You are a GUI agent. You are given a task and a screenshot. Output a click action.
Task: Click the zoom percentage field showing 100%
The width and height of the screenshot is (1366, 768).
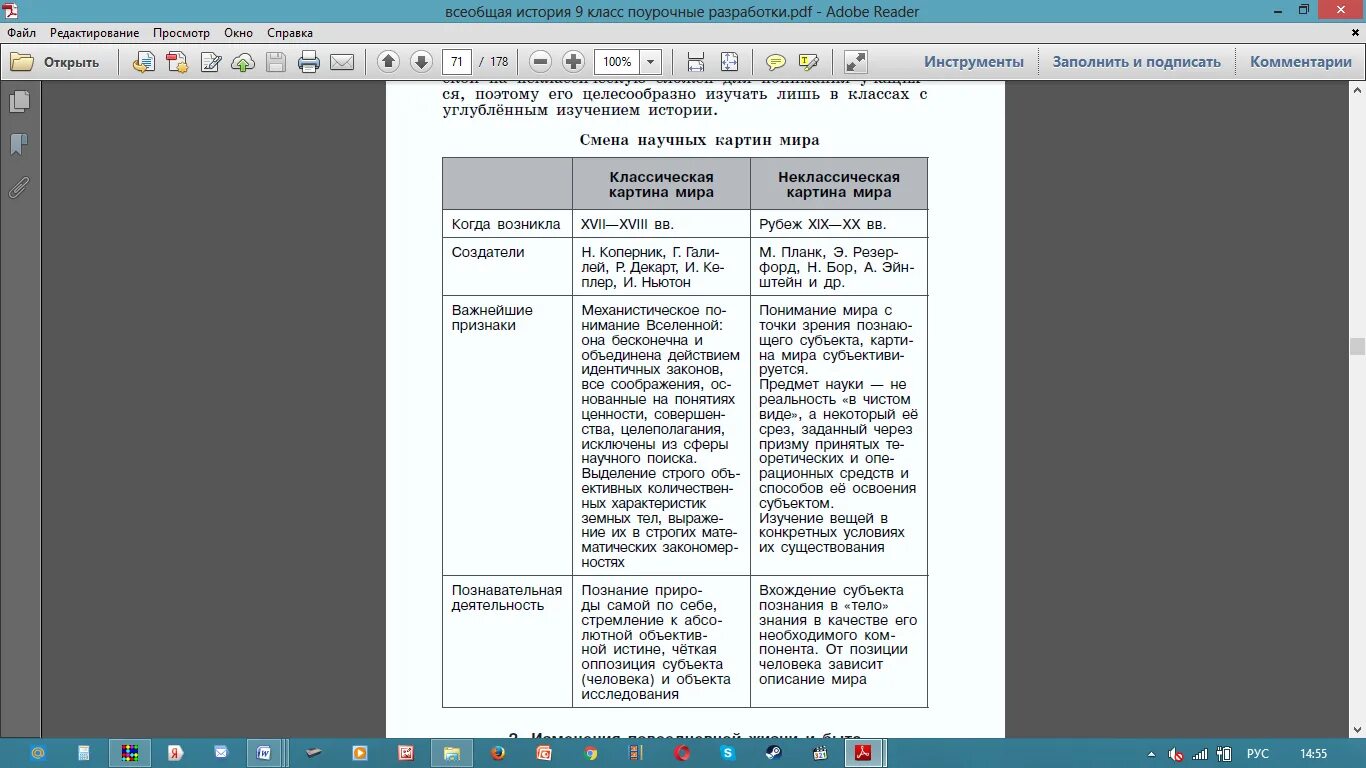617,62
